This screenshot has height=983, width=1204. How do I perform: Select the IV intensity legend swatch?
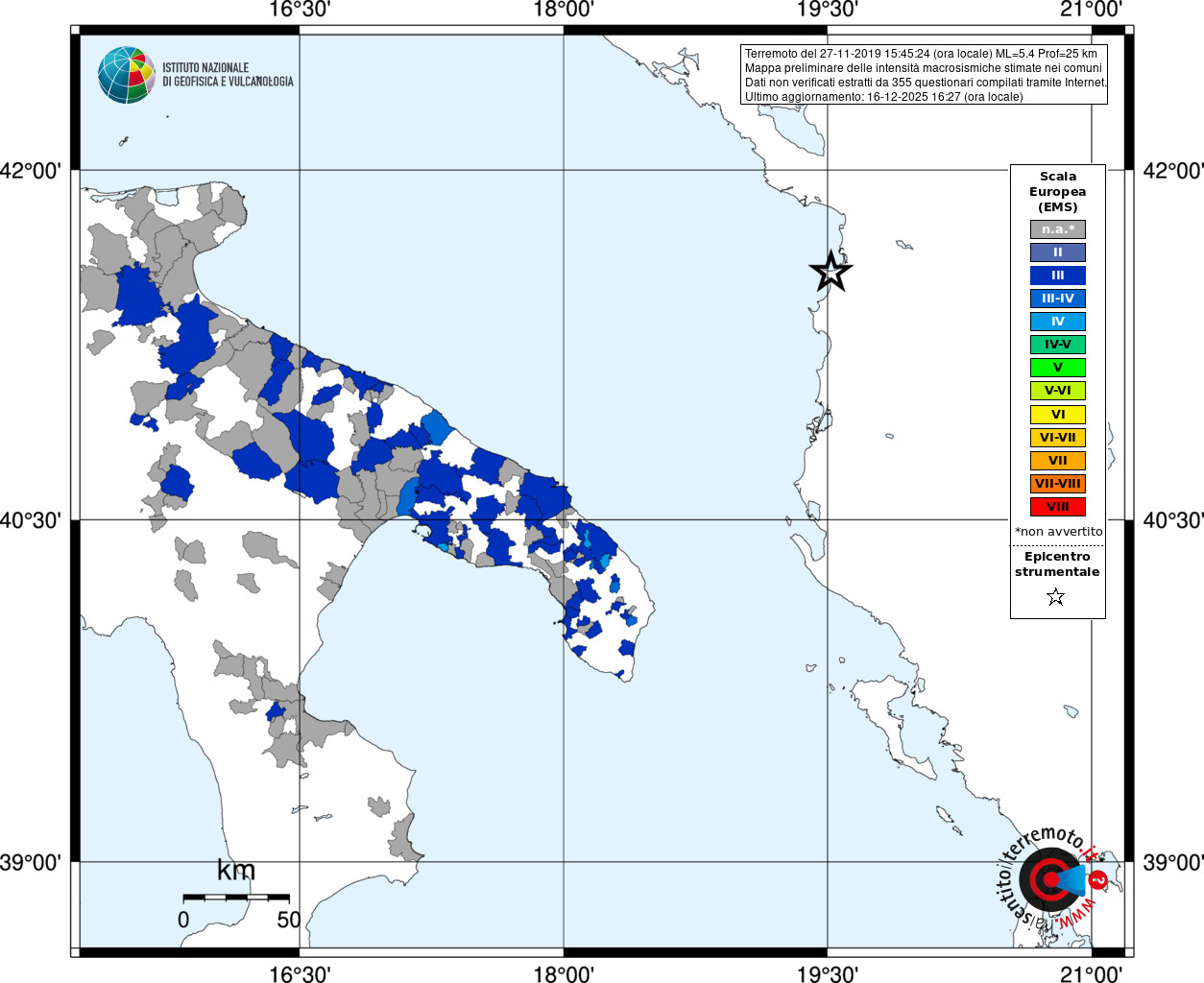pyautogui.click(x=1058, y=322)
